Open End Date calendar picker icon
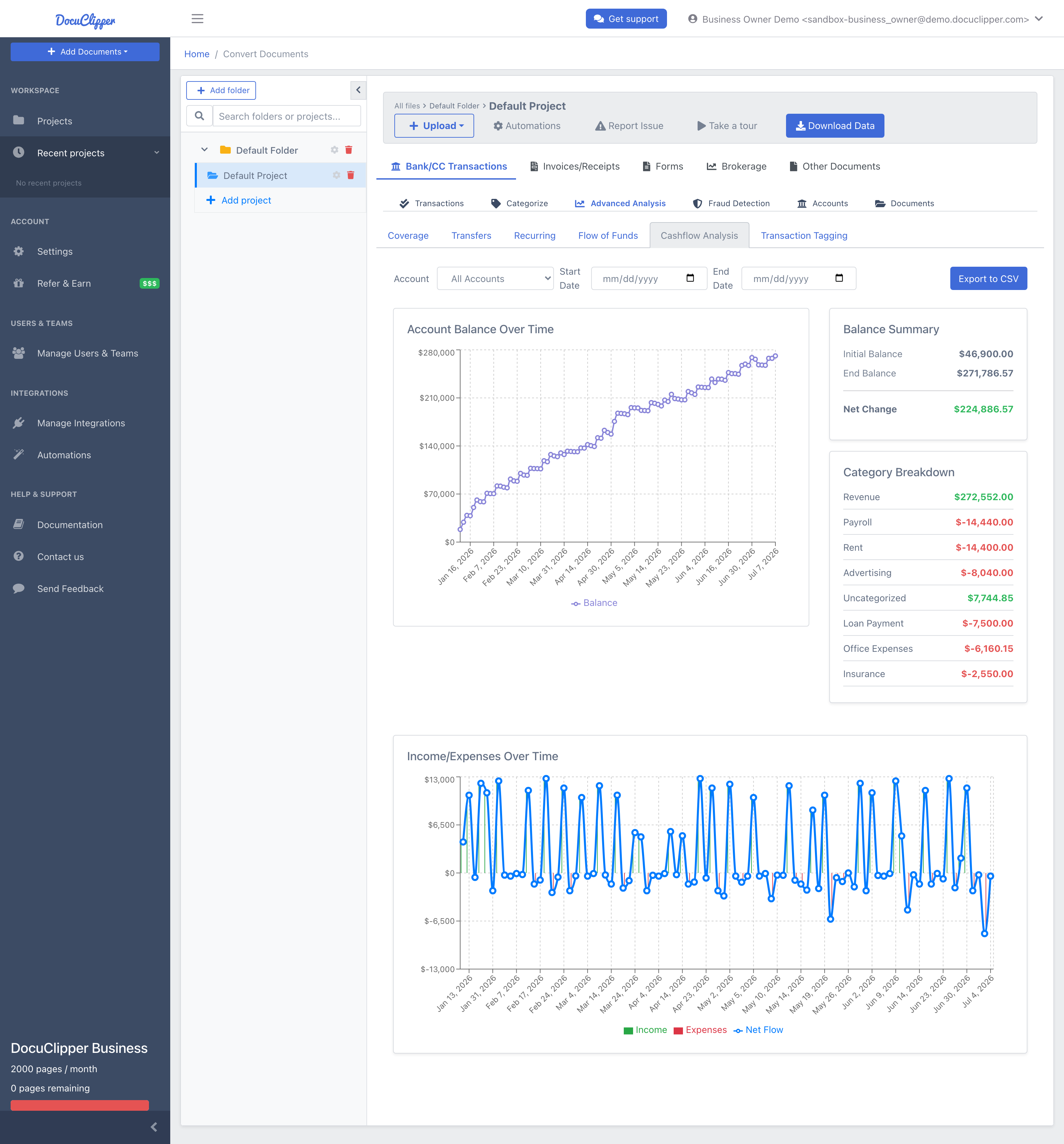The image size is (1064, 1144). [839, 278]
